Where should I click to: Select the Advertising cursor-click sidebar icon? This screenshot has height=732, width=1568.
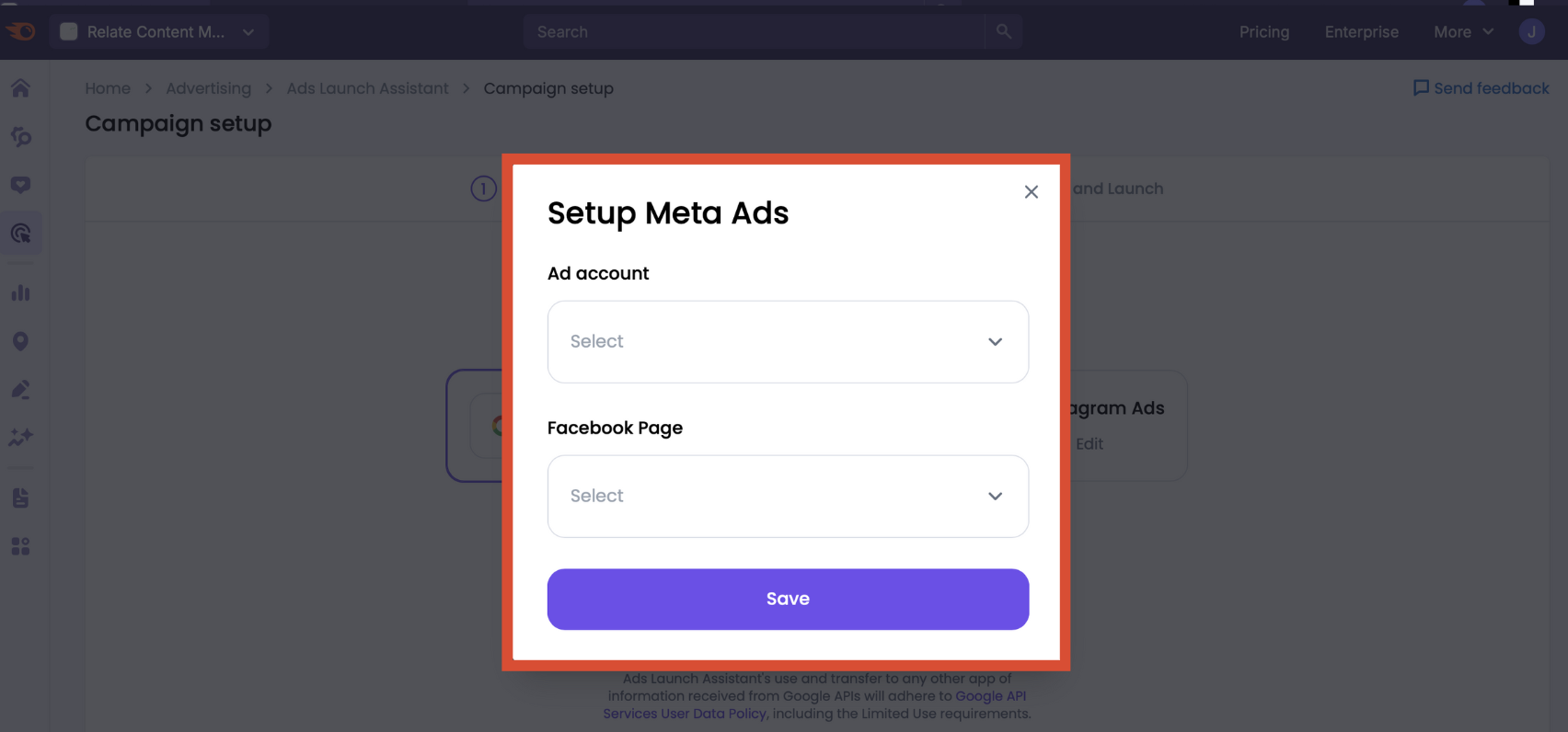[x=20, y=232]
